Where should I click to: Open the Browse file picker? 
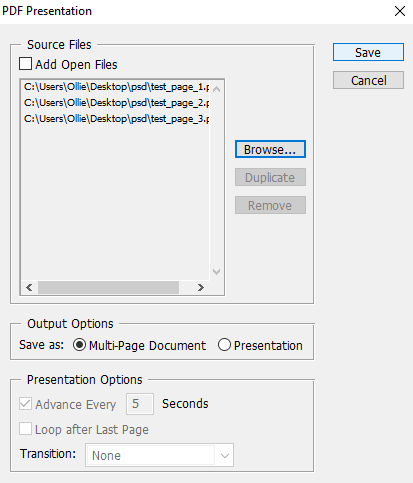pyautogui.click(x=270, y=149)
